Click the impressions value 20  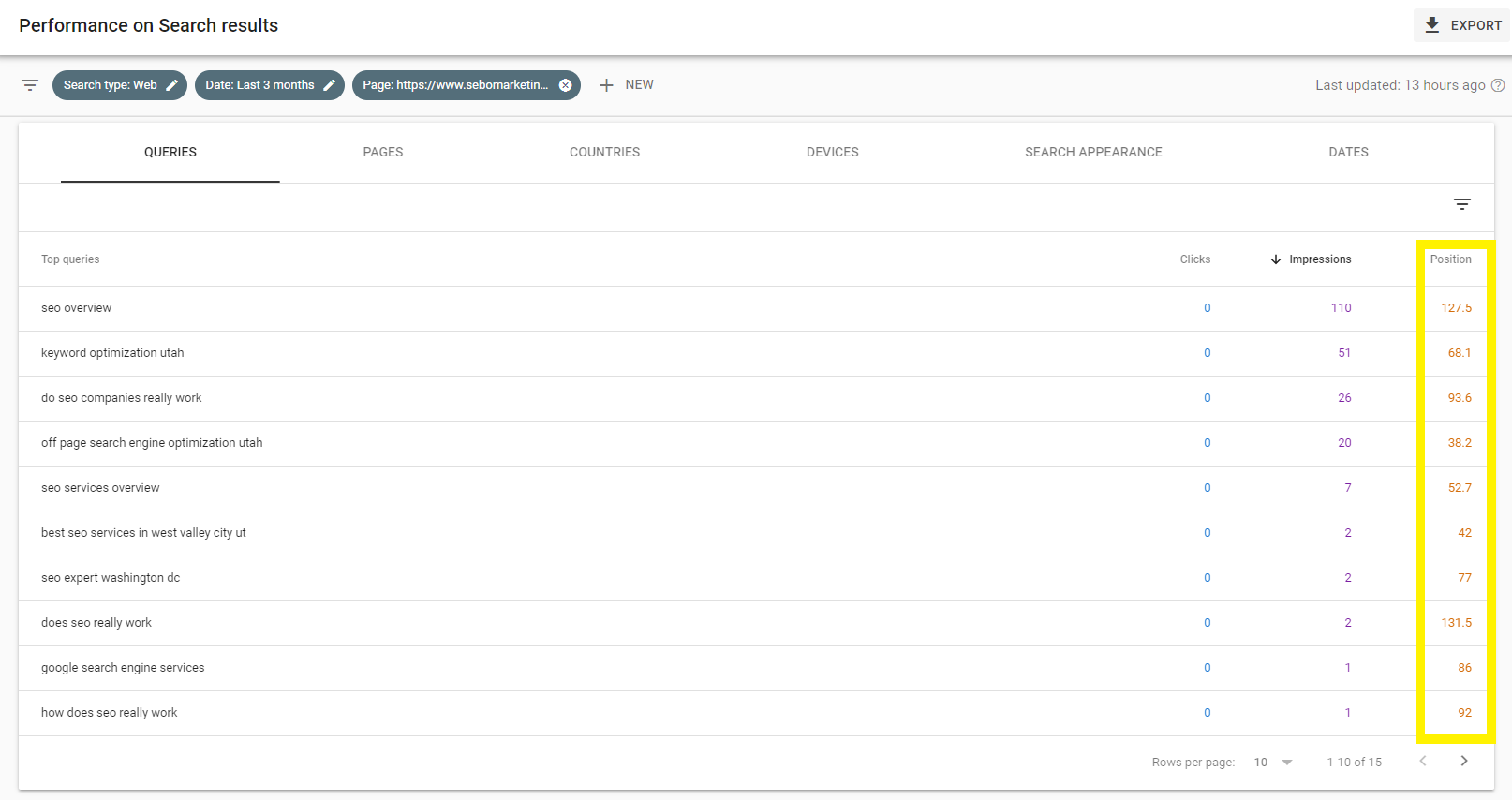(x=1344, y=443)
